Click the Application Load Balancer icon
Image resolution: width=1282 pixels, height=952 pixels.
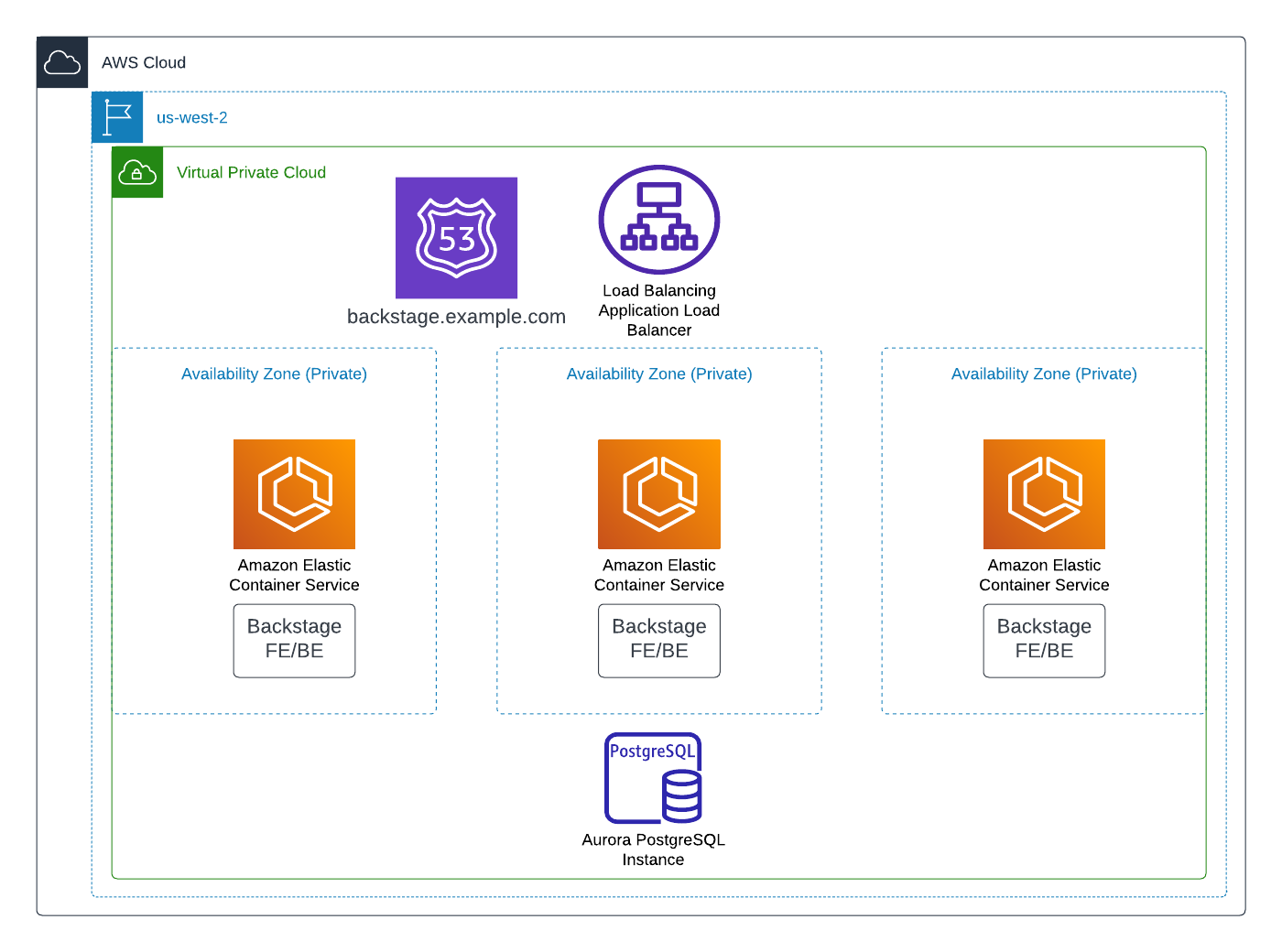(x=659, y=220)
